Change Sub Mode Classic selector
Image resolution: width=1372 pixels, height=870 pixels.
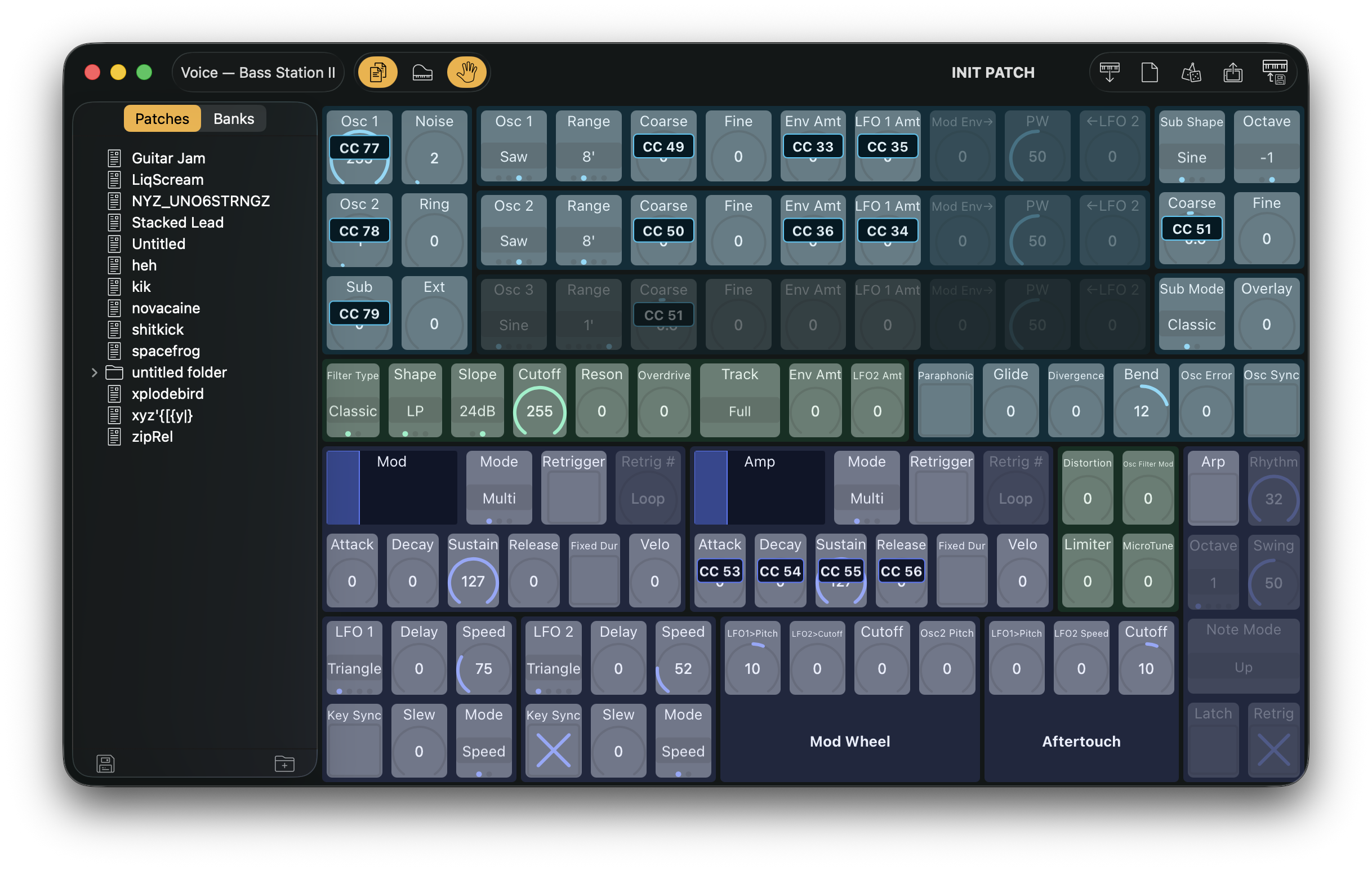point(1191,325)
